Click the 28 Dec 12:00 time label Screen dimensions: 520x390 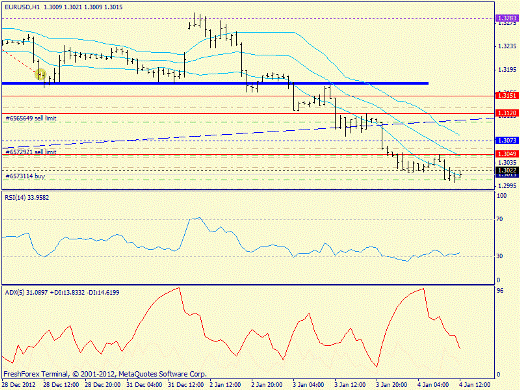click(61, 385)
